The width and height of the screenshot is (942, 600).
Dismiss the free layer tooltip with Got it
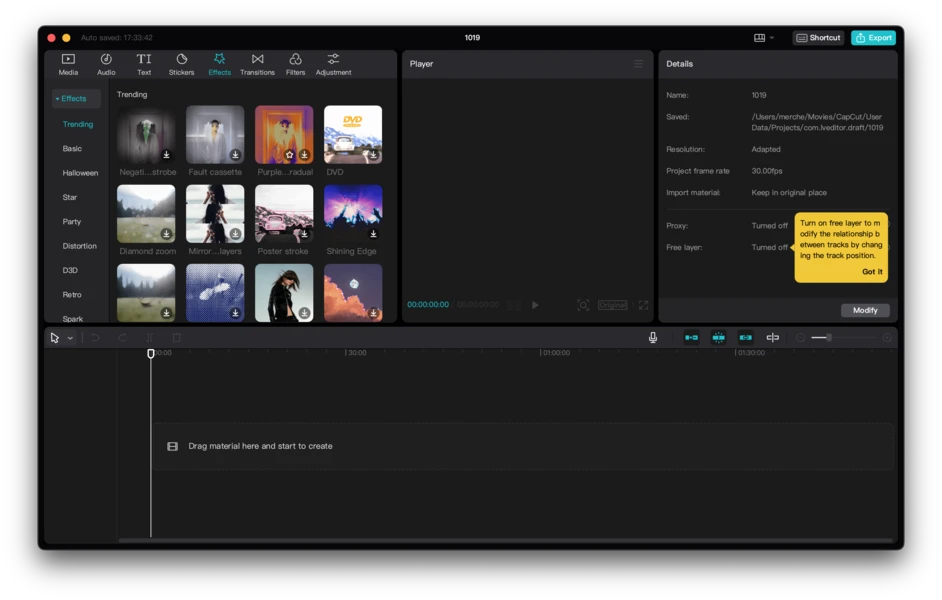(x=871, y=271)
